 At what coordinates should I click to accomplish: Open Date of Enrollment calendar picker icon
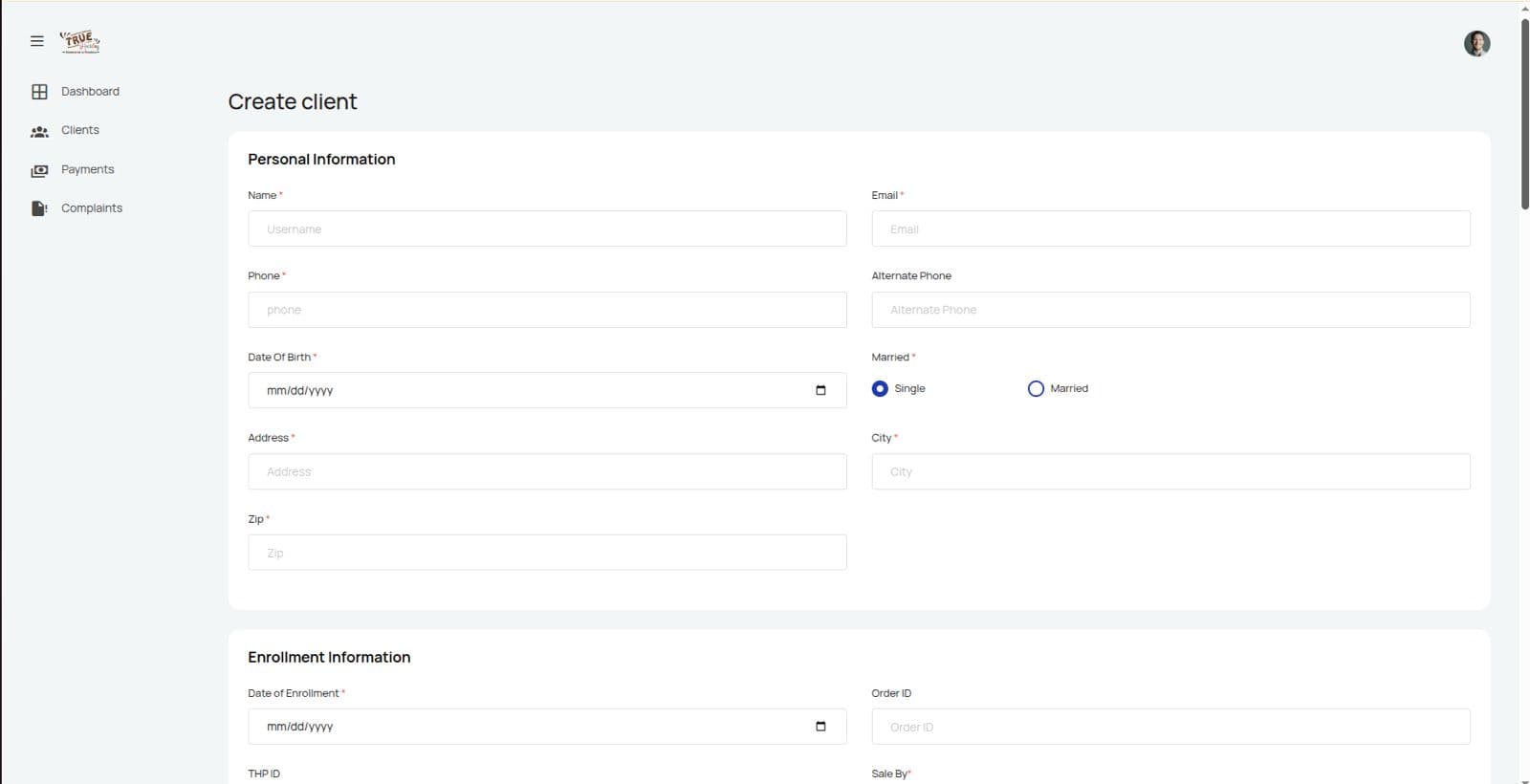click(x=820, y=727)
